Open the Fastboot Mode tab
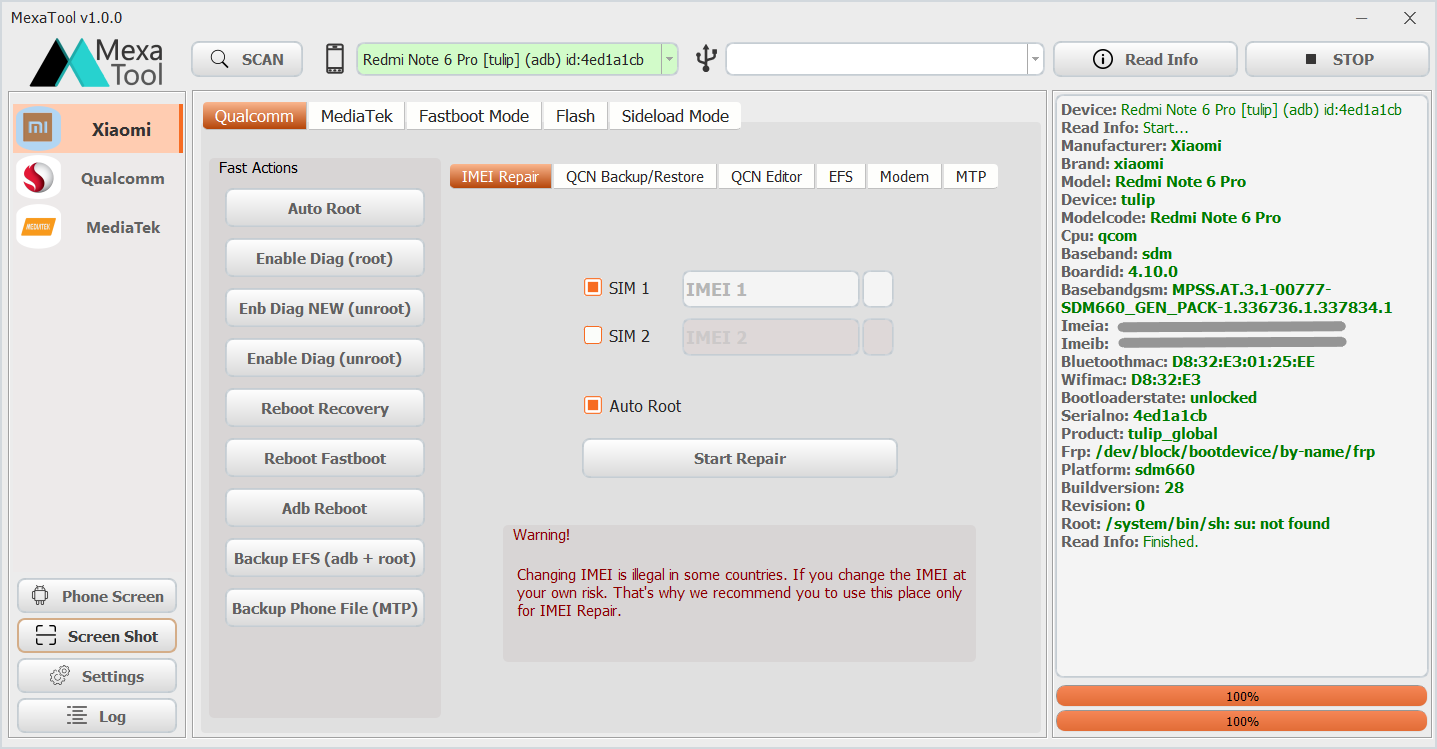The width and height of the screenshot is (1437, 749). 474,116
